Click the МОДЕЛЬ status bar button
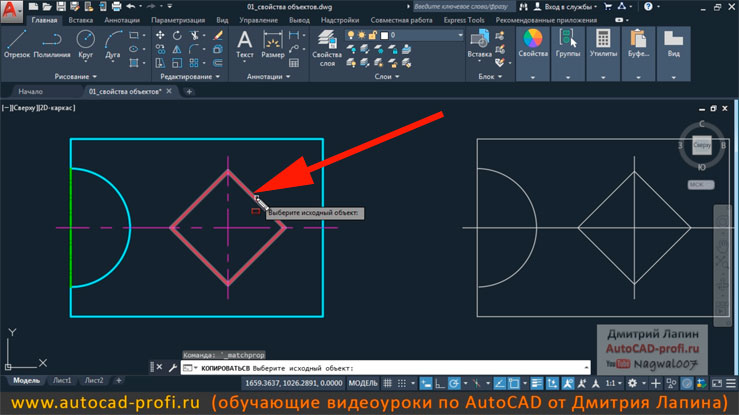This screenshot has width=739, height=415. click(x=363, y=383)
